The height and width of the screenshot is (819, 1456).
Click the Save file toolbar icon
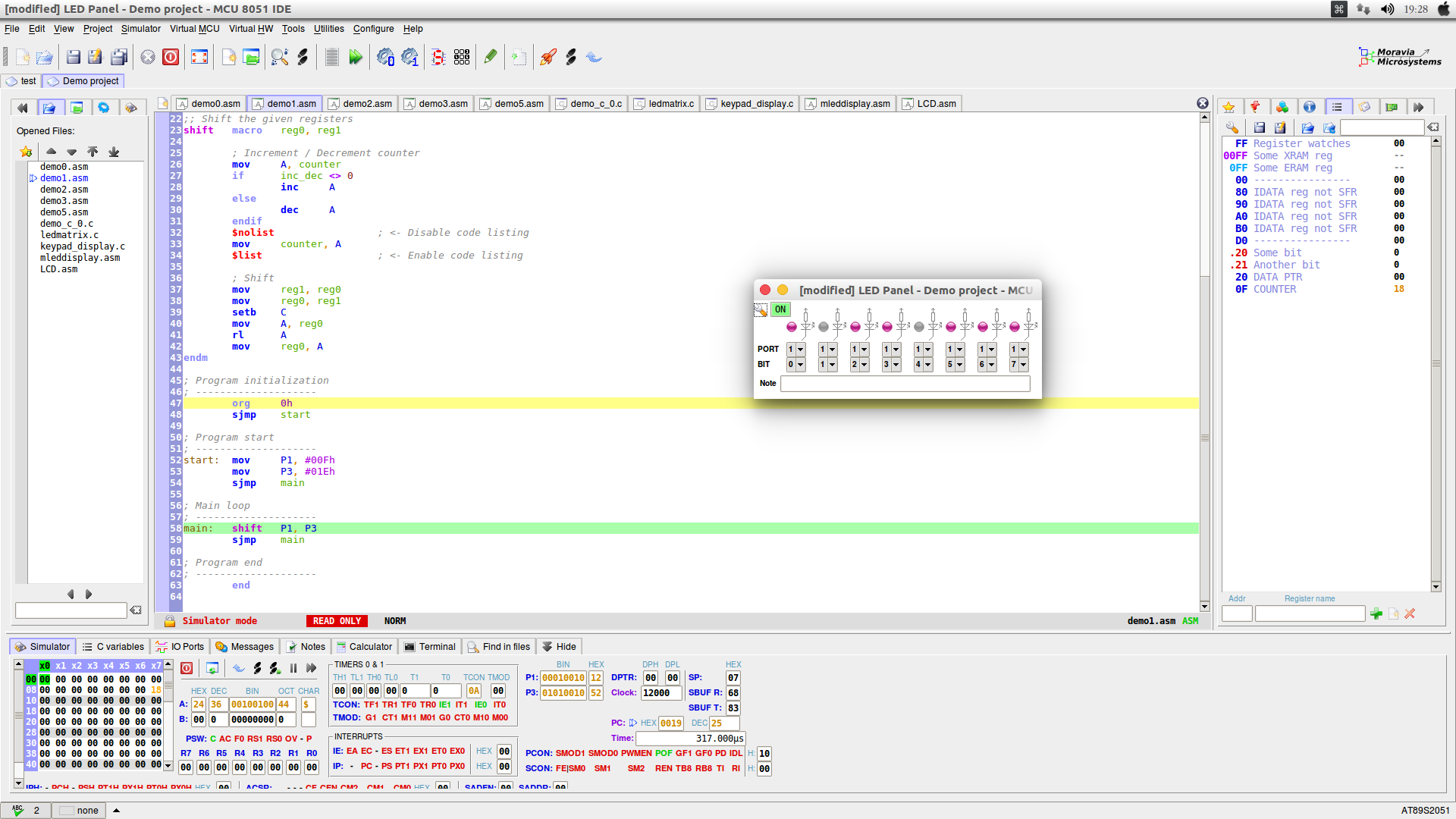pyautogui.click(x=74, y=57)
